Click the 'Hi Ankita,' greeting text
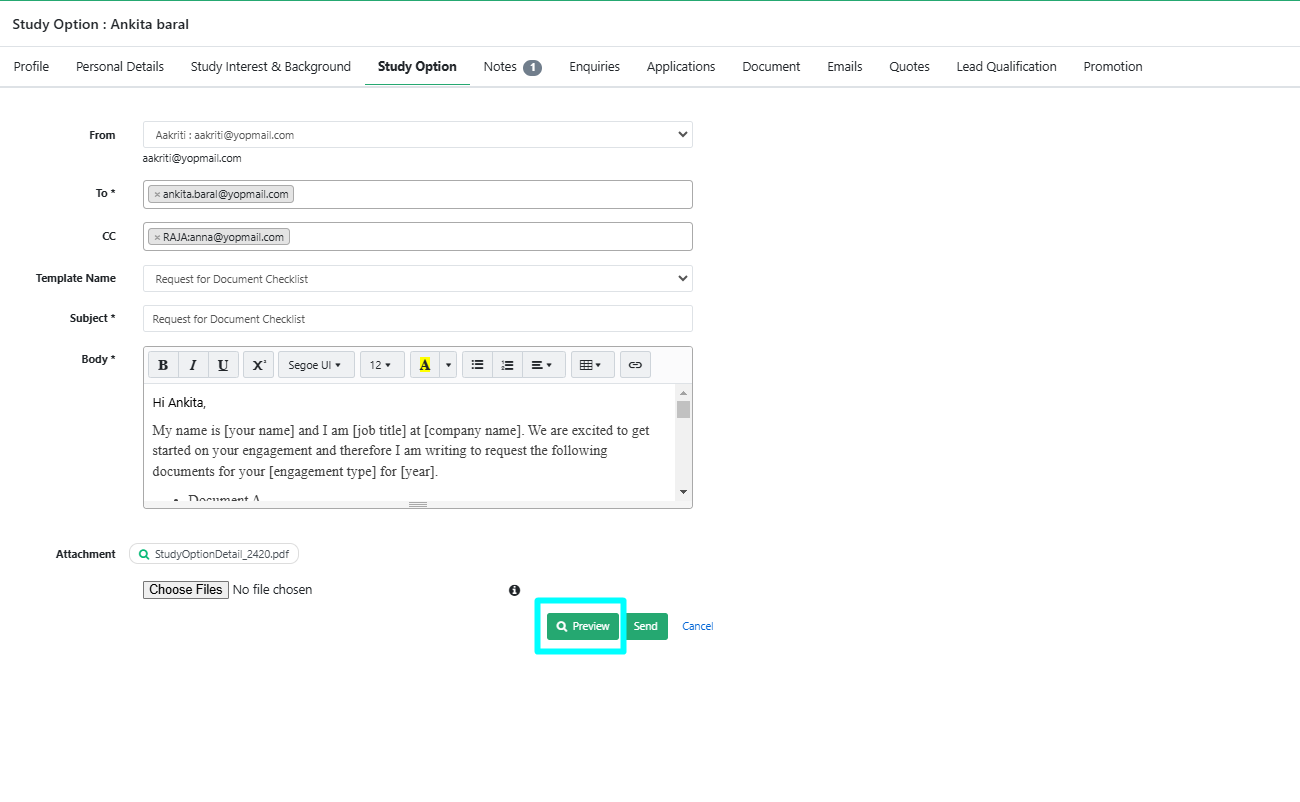 click(x=179, y=403)
